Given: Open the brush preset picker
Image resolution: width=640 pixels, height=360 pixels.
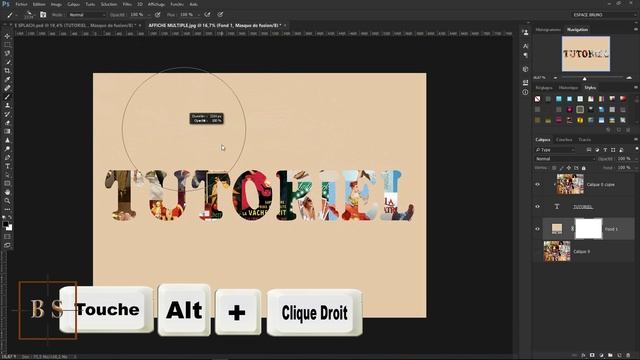Looking at the screenshot, I should point(29,15).
